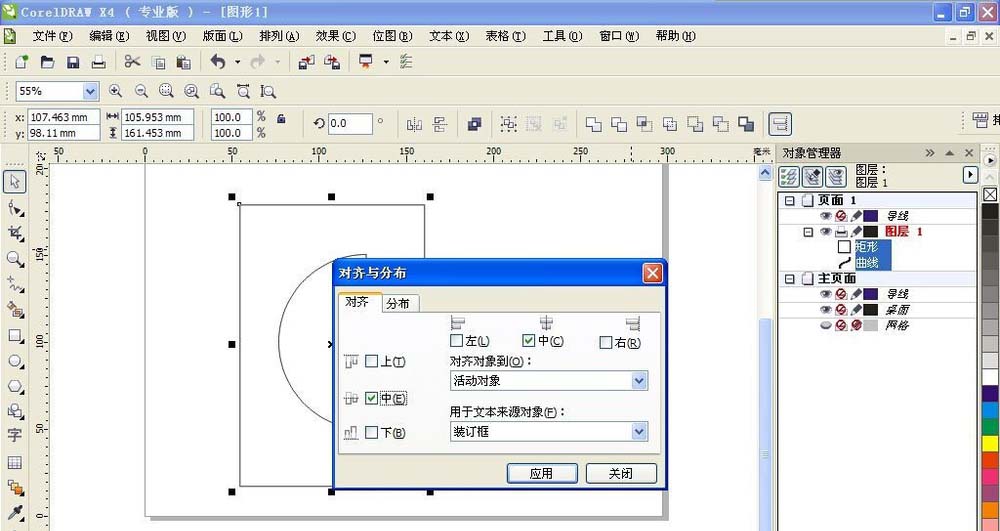
Task: Select the Eyedropper tool
Action: pyautogui.click(x=15, y=513)
